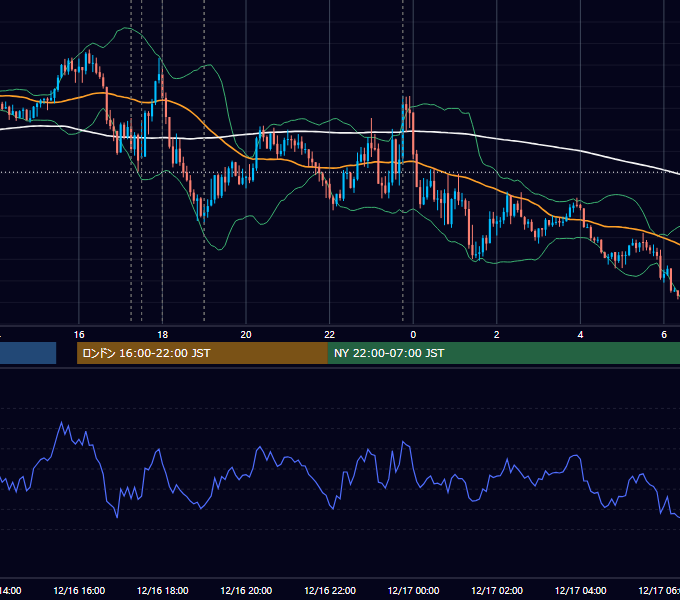The height and width of the screenshot is (600, 680).
Task: Click the 12/16 18:00 date label
Action: pos(163,591)
